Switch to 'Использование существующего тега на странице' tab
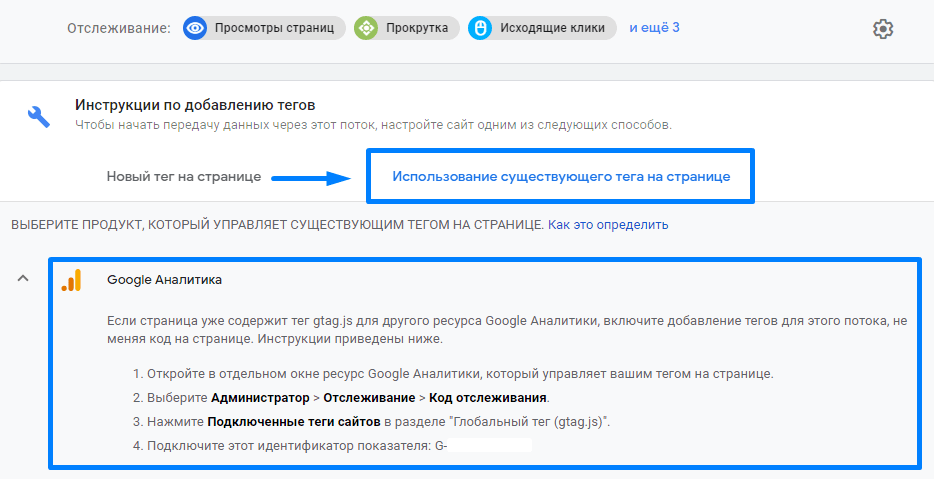934x479 pixels. [561, 176]
